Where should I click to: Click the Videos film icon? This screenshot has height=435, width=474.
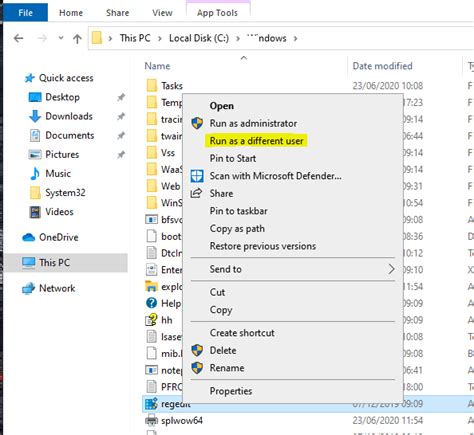[35, 212]
